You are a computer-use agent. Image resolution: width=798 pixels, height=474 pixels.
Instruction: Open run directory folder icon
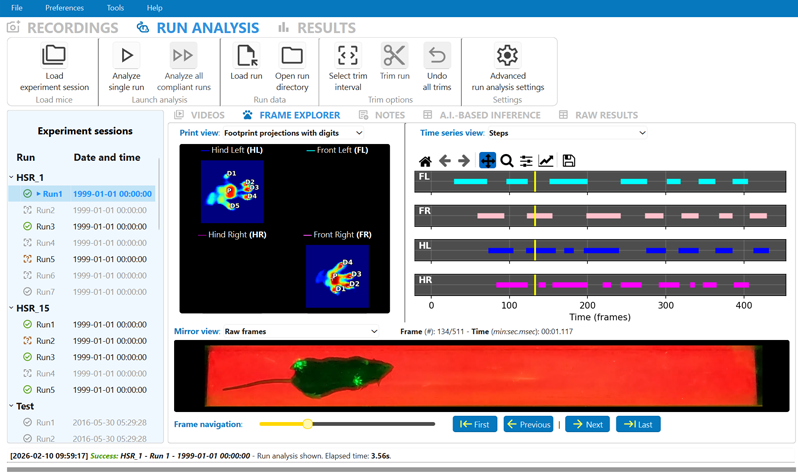(292, 55)
